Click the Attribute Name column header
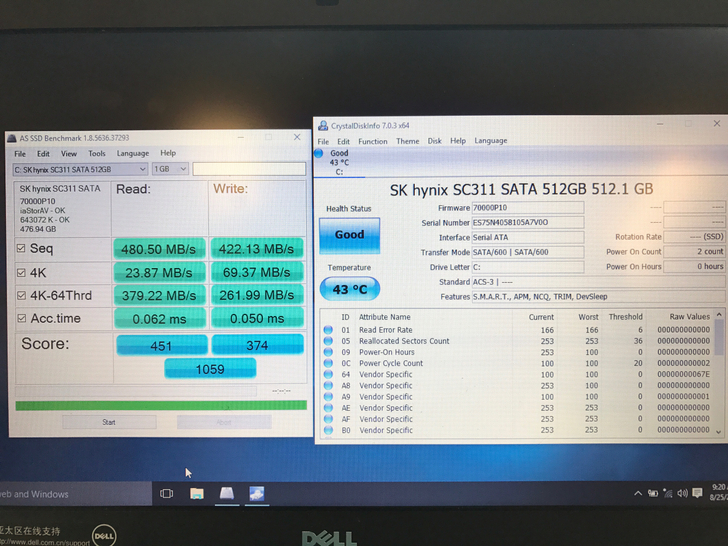This screenshot has width=728, height=546. [x=385, y=317]
